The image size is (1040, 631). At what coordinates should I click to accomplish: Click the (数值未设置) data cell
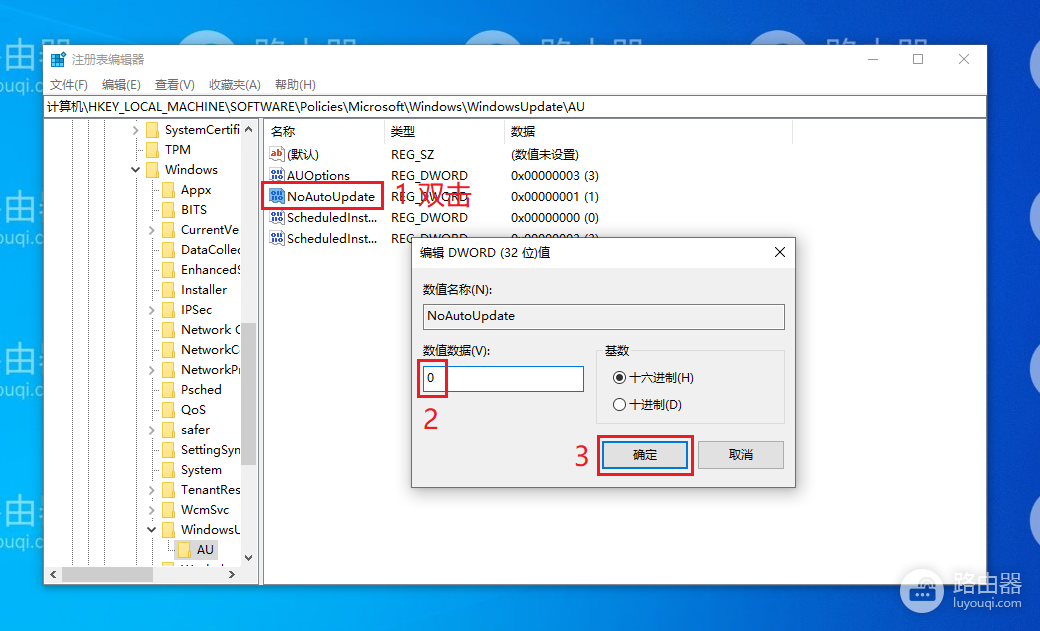(545, 155)
